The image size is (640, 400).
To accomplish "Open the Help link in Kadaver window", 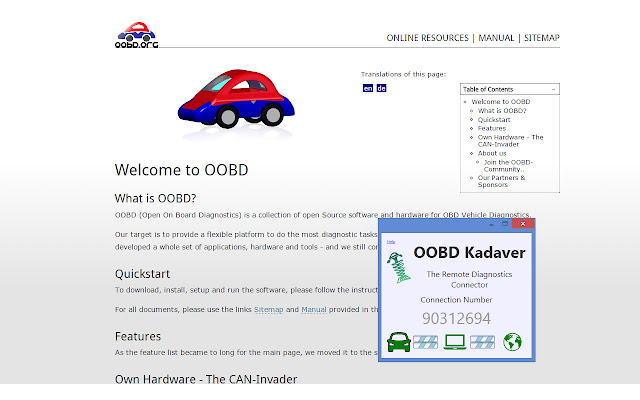I will point(391,242).
